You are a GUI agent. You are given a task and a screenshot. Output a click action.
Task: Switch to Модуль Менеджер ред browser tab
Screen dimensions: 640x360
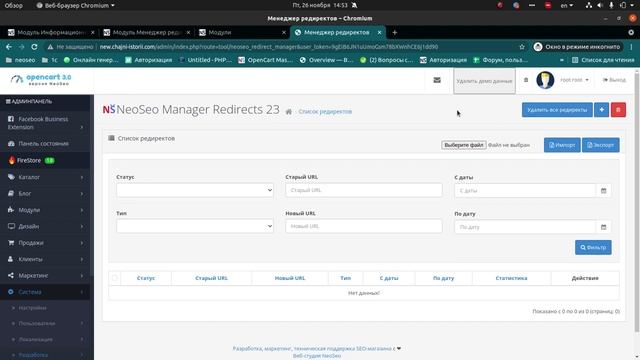point(147,32)
